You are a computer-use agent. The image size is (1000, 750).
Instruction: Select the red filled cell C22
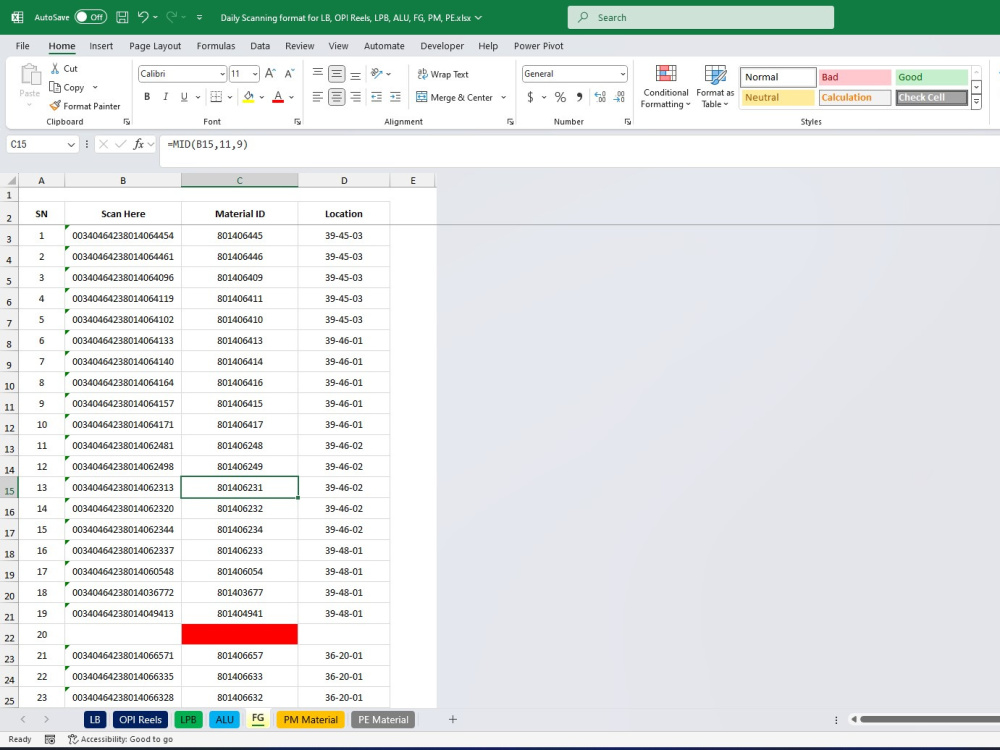(239, 634)
